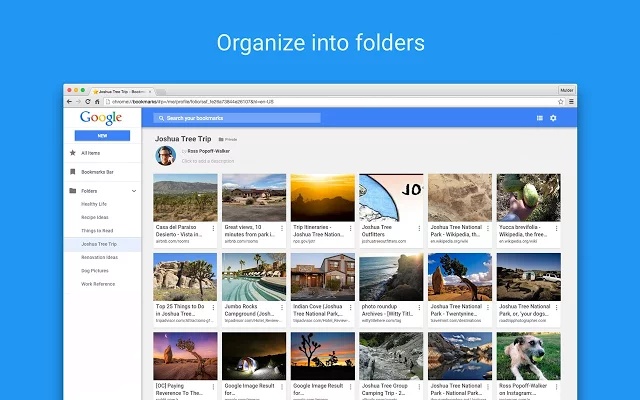Click the Bookmarks Bar bookmark icon
The height and width of the screenshot is (400, 640).
[x=73, y=172]
